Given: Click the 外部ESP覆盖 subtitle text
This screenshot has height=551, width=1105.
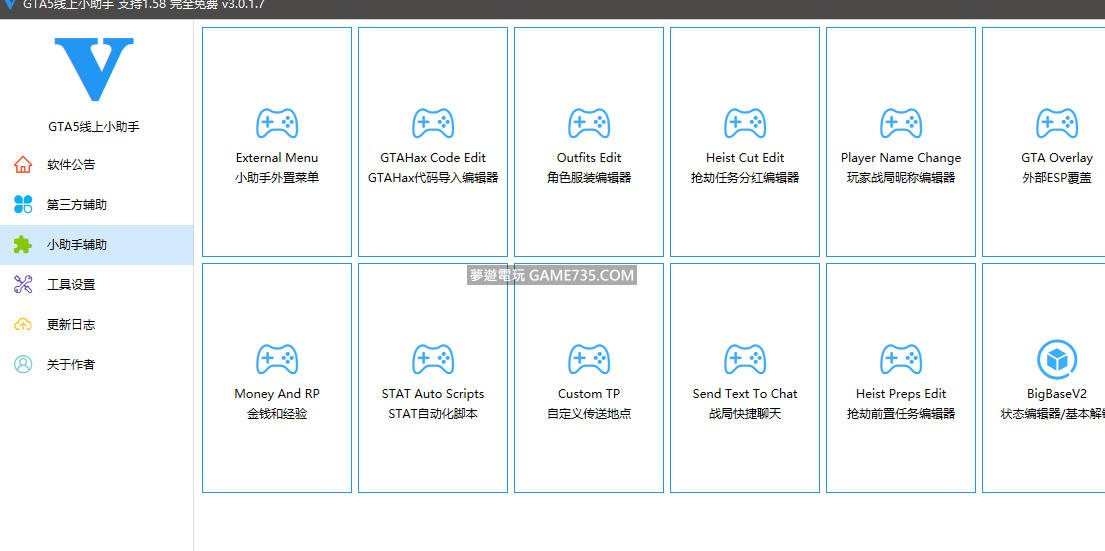Looking at the screenshot, I should coord(1056,178).
